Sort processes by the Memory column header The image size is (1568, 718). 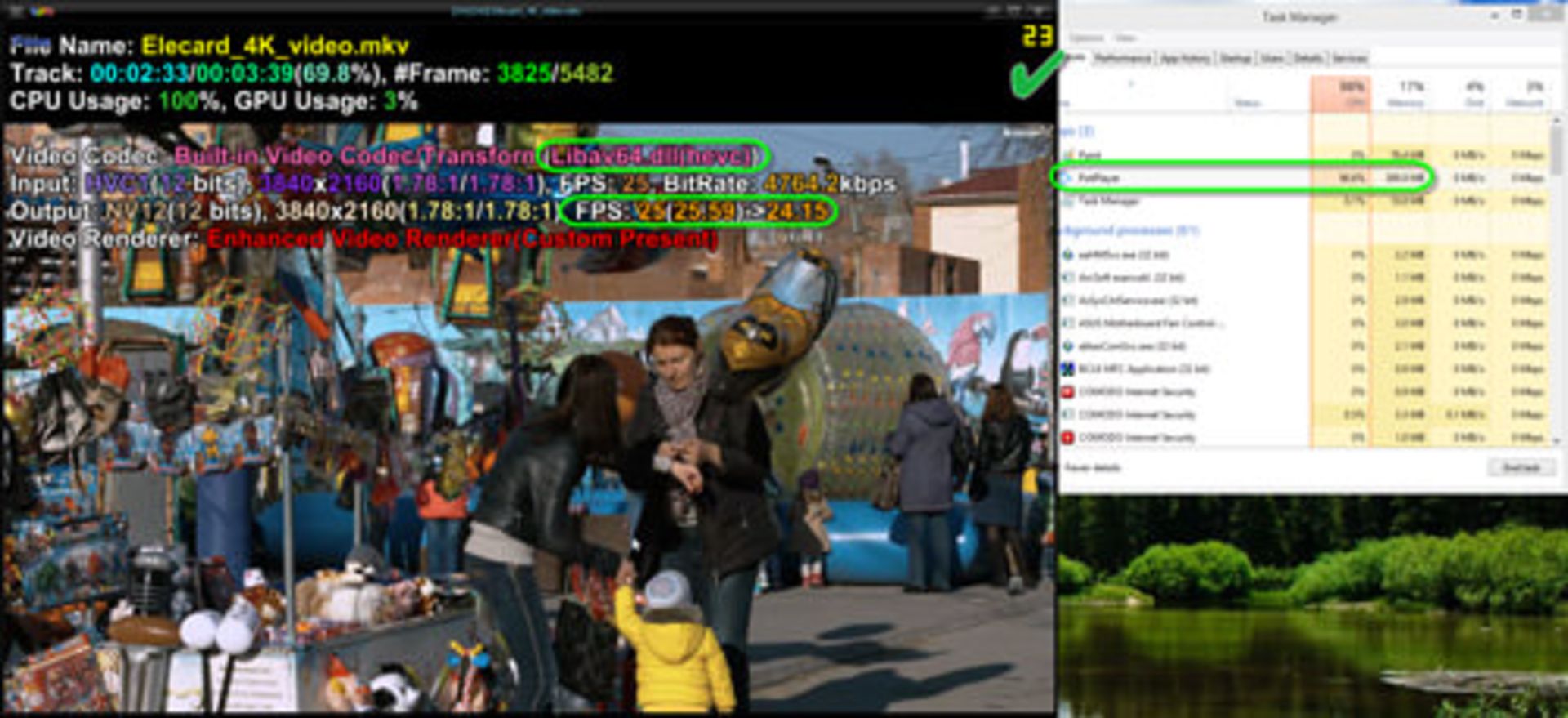tap(1405, 94)
